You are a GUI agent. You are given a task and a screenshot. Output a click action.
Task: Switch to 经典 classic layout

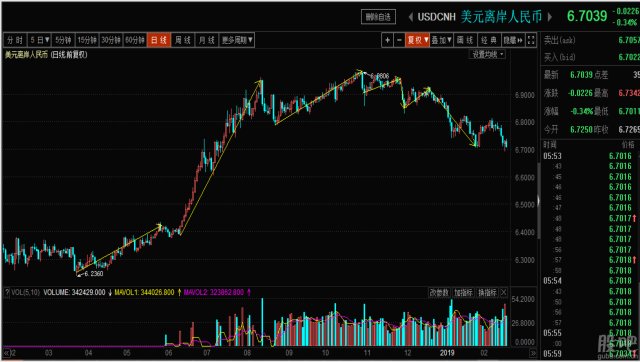click(489, 40)
